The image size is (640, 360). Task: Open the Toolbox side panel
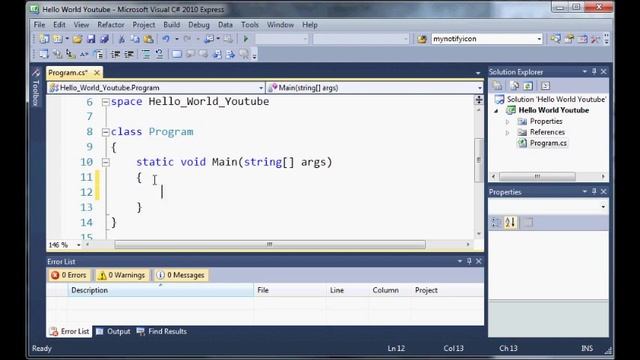[36, 87]
